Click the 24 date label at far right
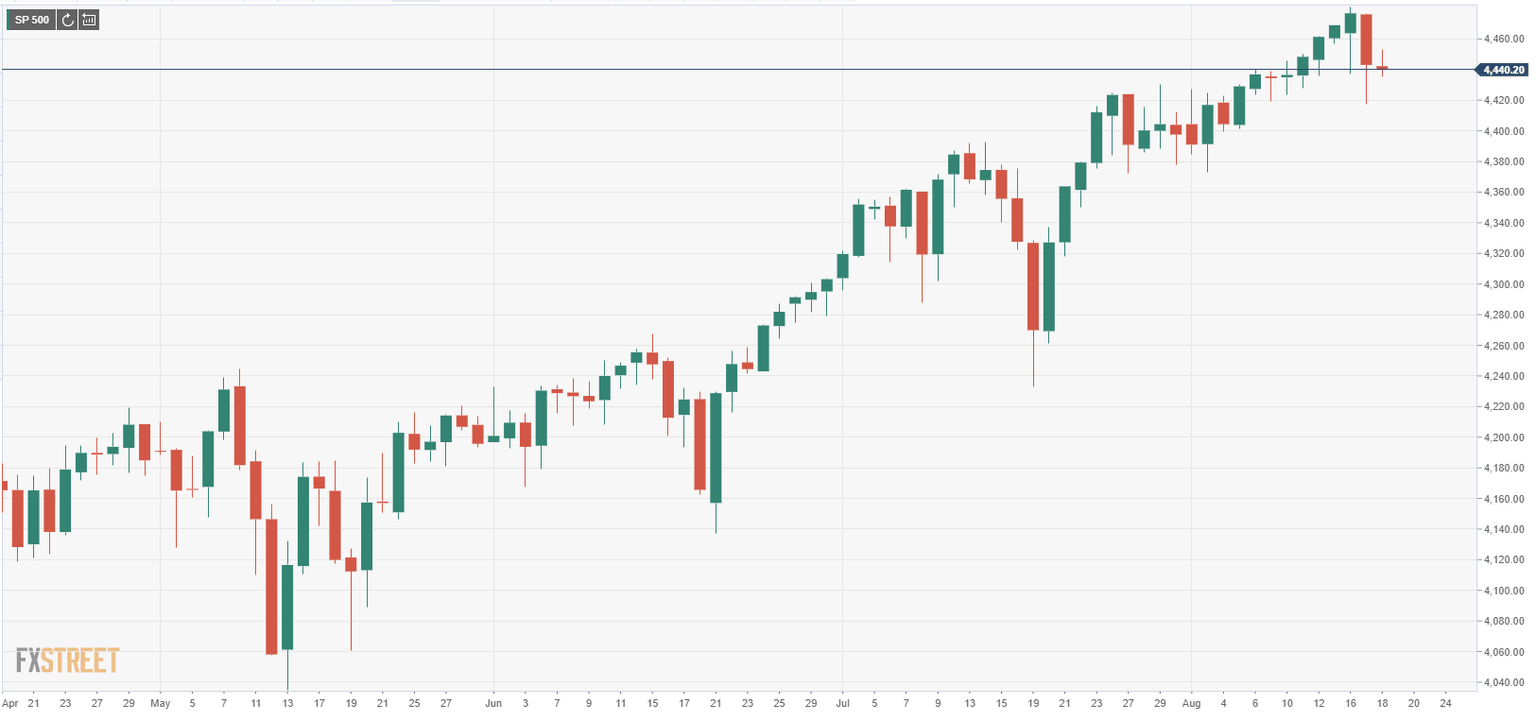Image resolution: width=1536 pixels, height=718 pixels. click(1445, 703)
